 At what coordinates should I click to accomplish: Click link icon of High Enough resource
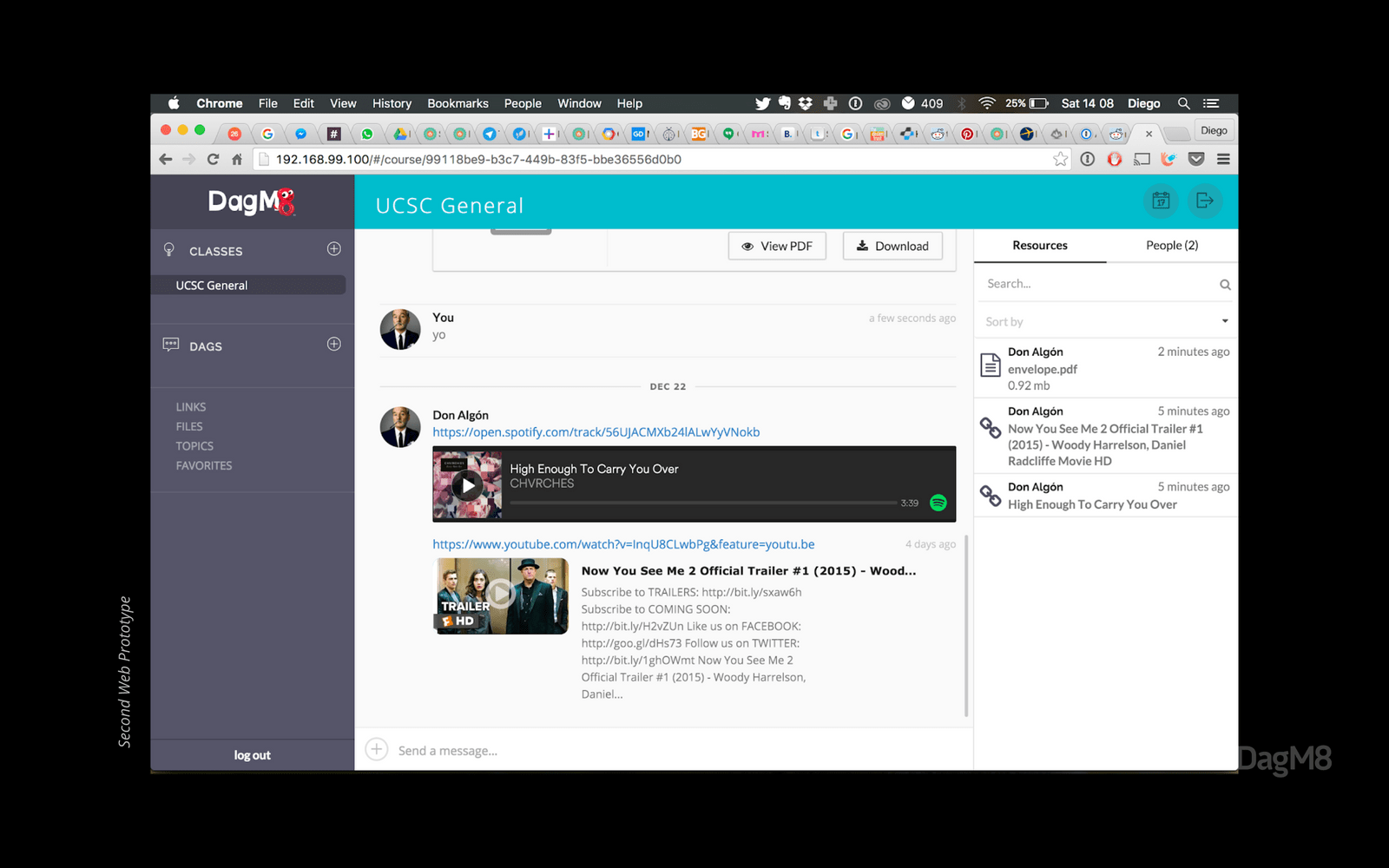tap(991, 496)
